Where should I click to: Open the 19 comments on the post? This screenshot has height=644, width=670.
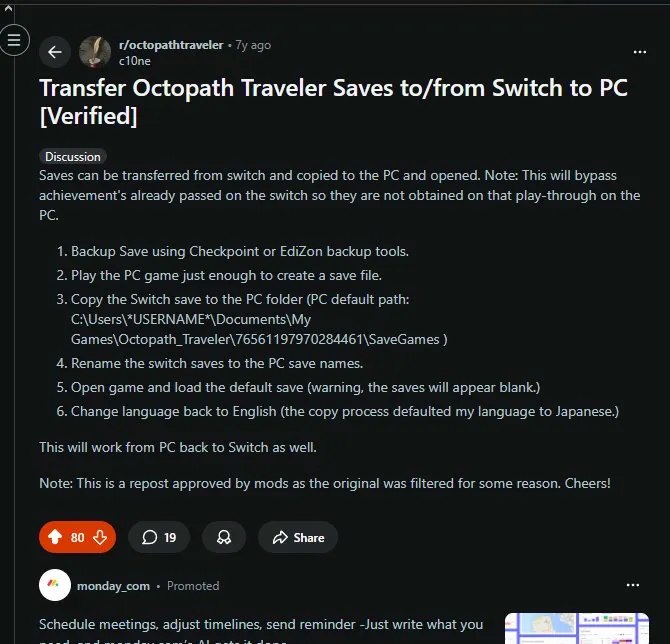click(x=159, y=537)
